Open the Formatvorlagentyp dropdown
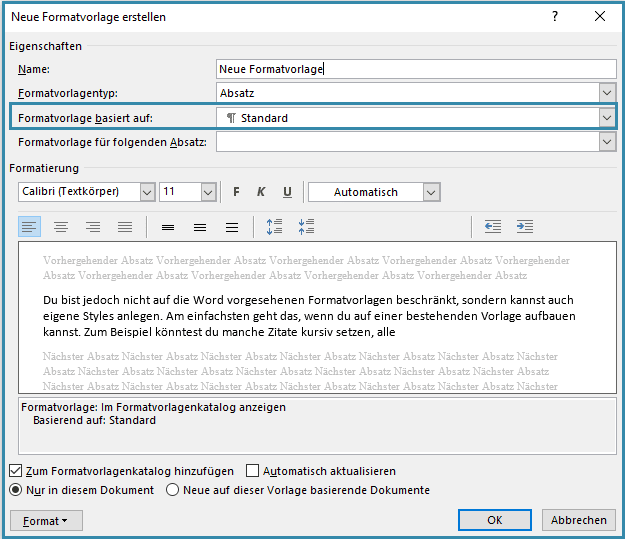This screenshot has height=539, width=625. pyautogui.click(x=607, y=93)
